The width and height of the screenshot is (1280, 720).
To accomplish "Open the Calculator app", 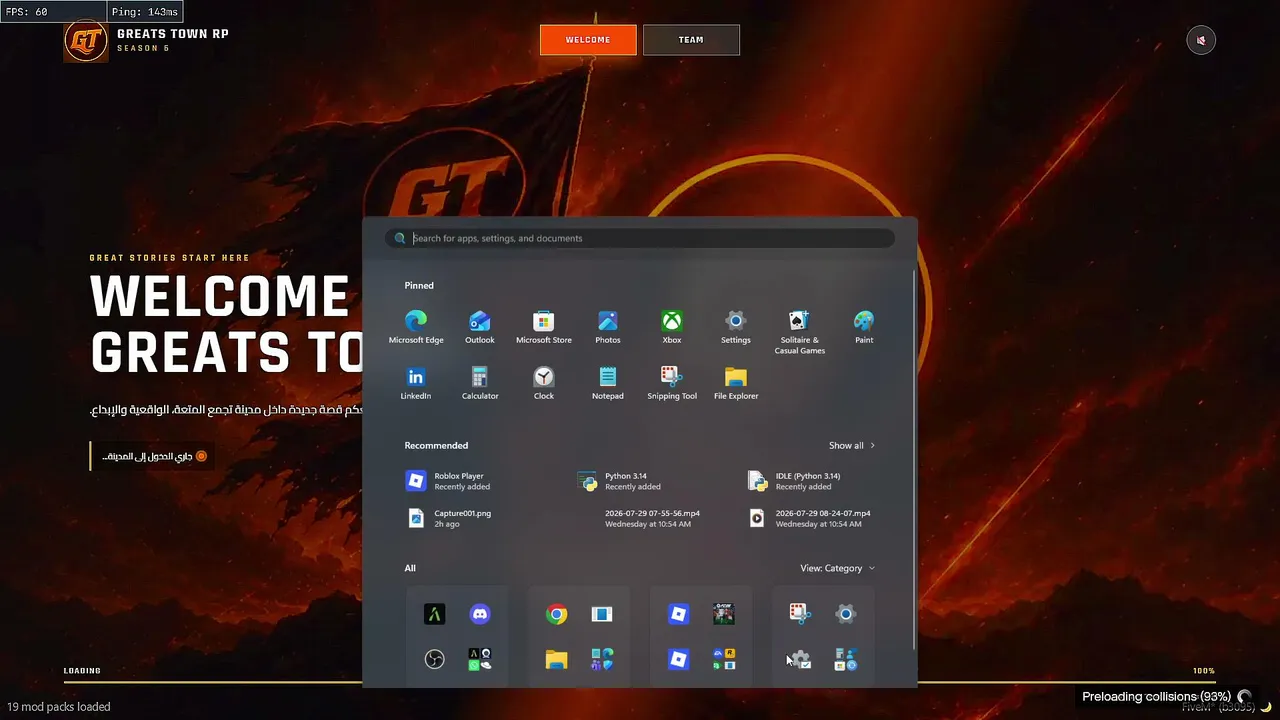I will [x=480, y=383].
